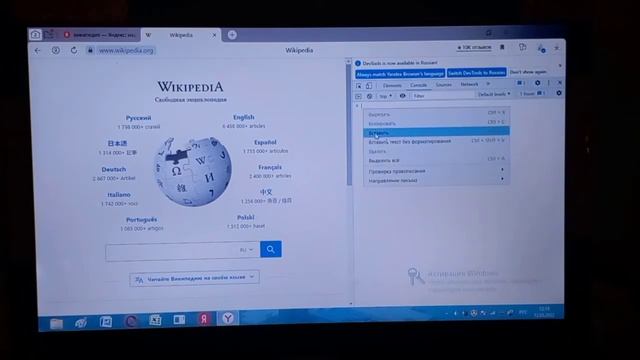Open console settings gear beside issues
Viewport: 640px width, 360px height.
(558, 93)
